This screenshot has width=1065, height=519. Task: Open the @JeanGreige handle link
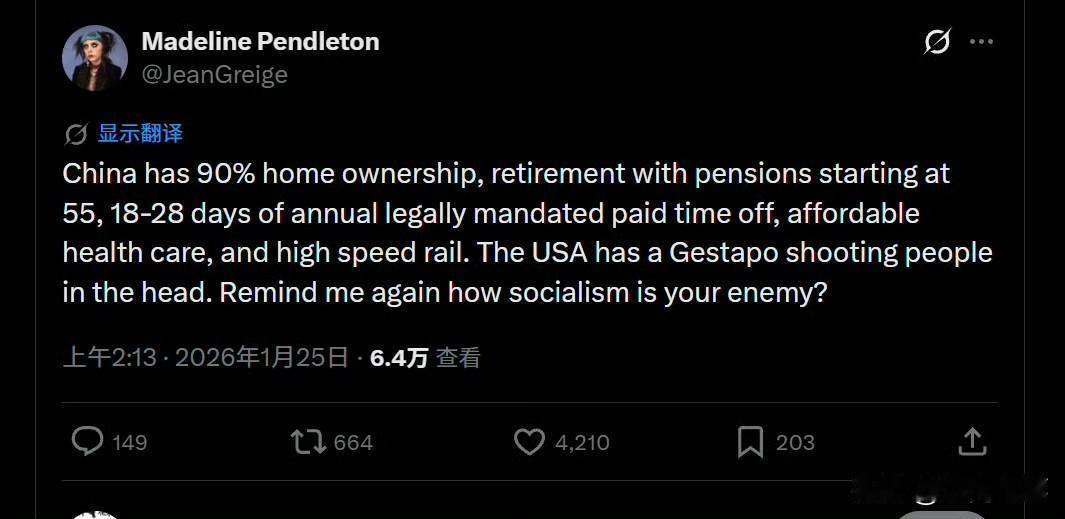(x=214, y=74)
